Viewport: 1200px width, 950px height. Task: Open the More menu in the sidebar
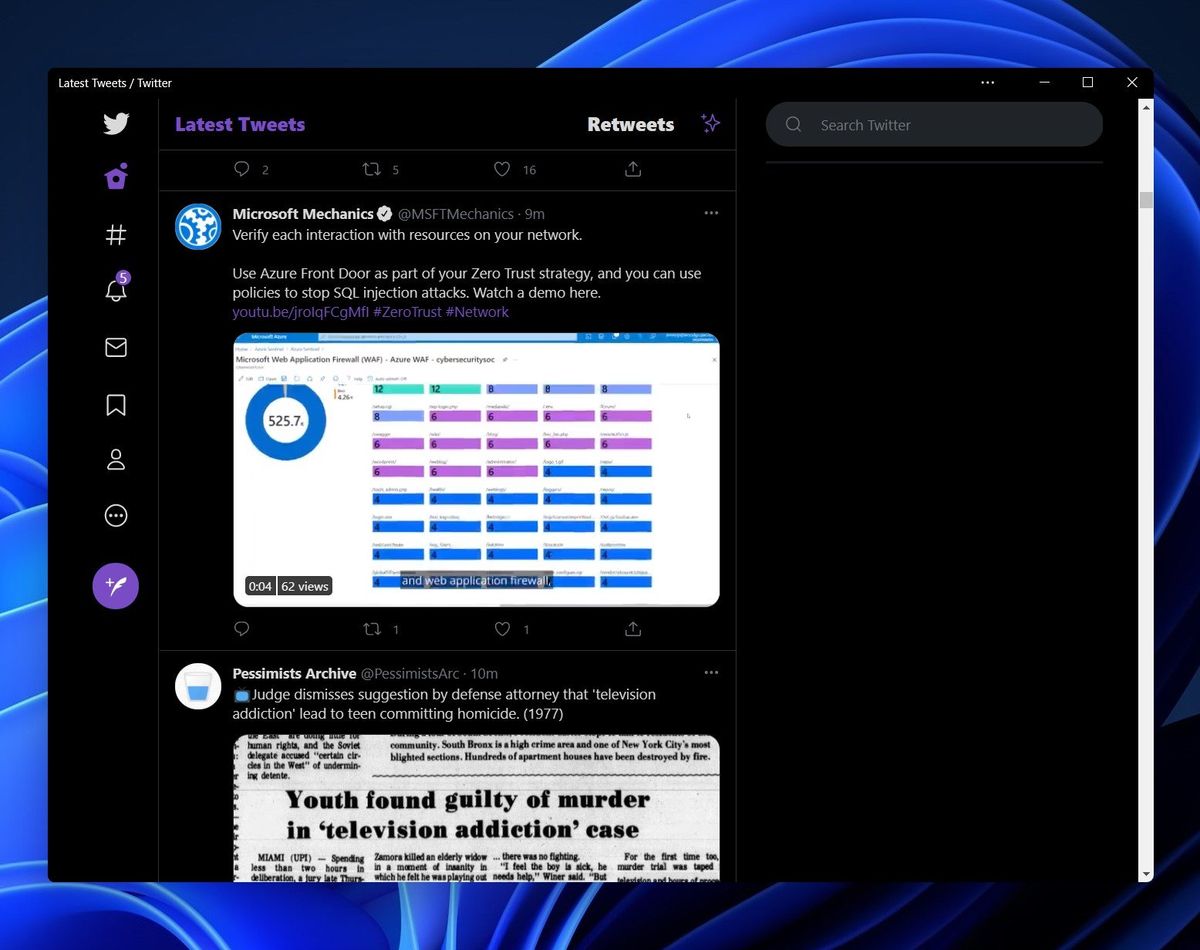(115, 515)
